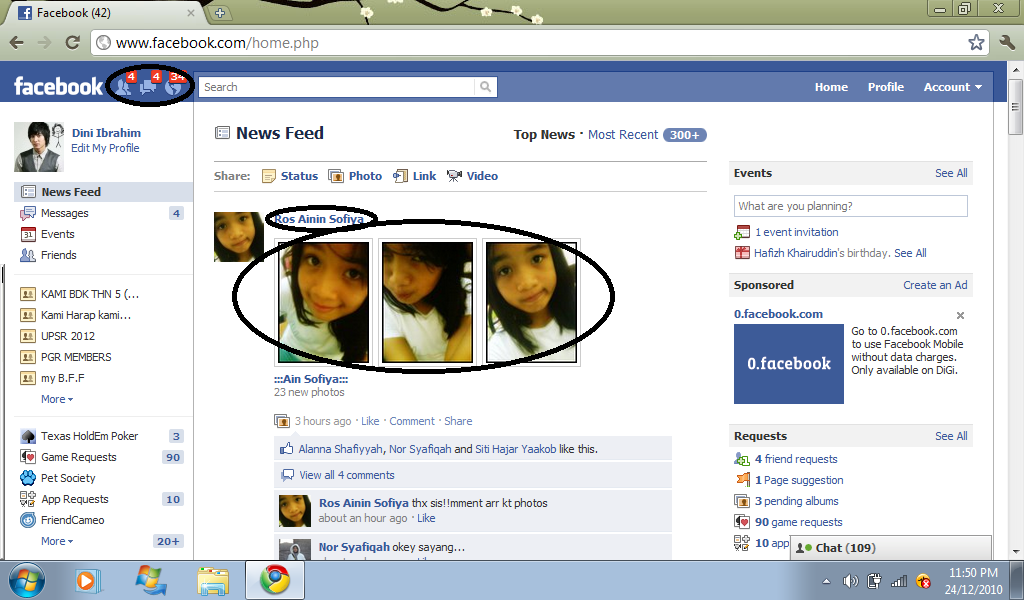Click Events calendar icon in sidebar

pos(27,234)
